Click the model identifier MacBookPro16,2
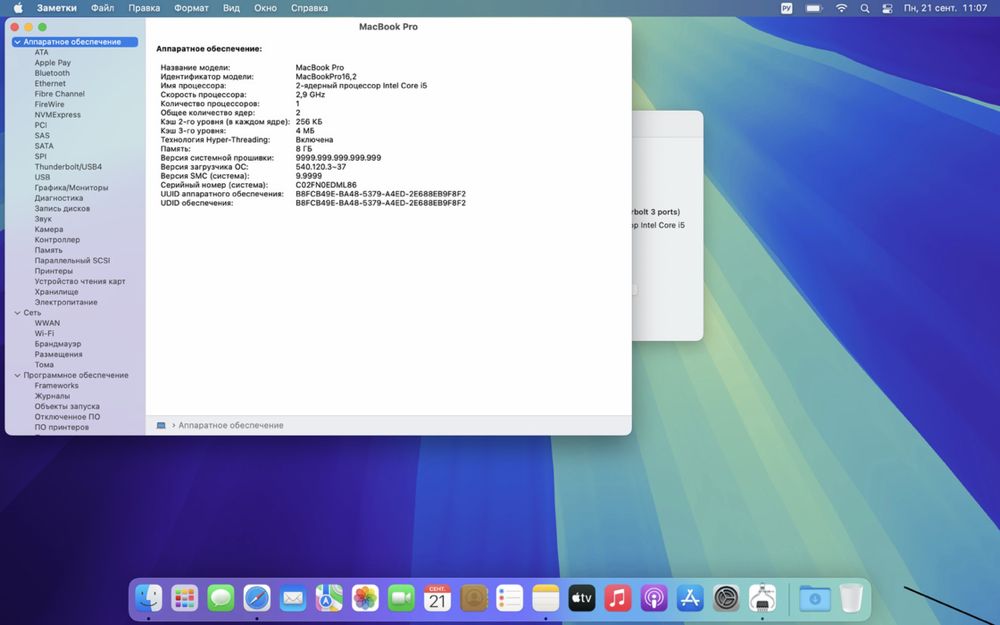This screenshot has width=1000, height=625. [x=326, y=77]
